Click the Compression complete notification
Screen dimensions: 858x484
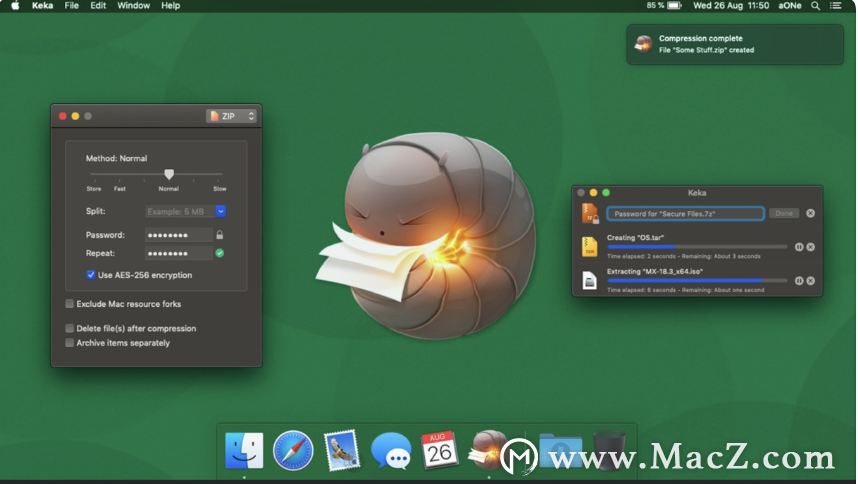pyautogui.click(x=735, y=44)
